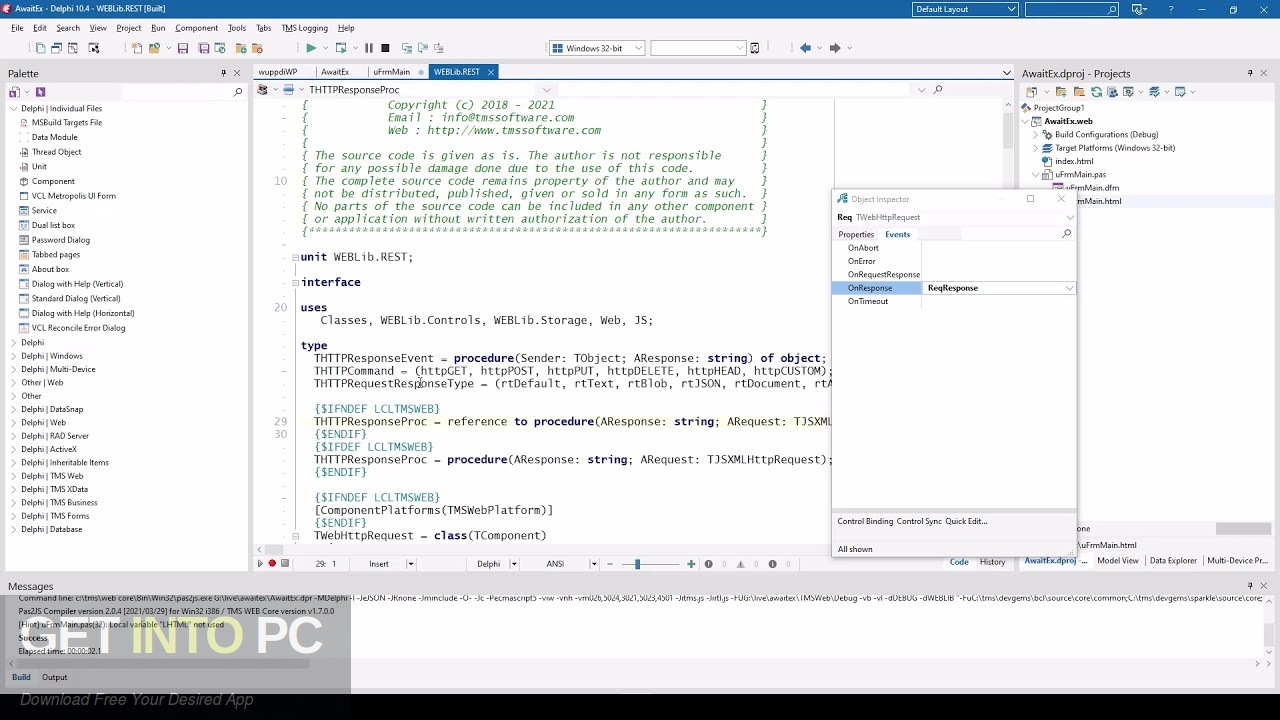
Task: Click the Stop (program reset) square icon
Action: click(x=385, y=48)
